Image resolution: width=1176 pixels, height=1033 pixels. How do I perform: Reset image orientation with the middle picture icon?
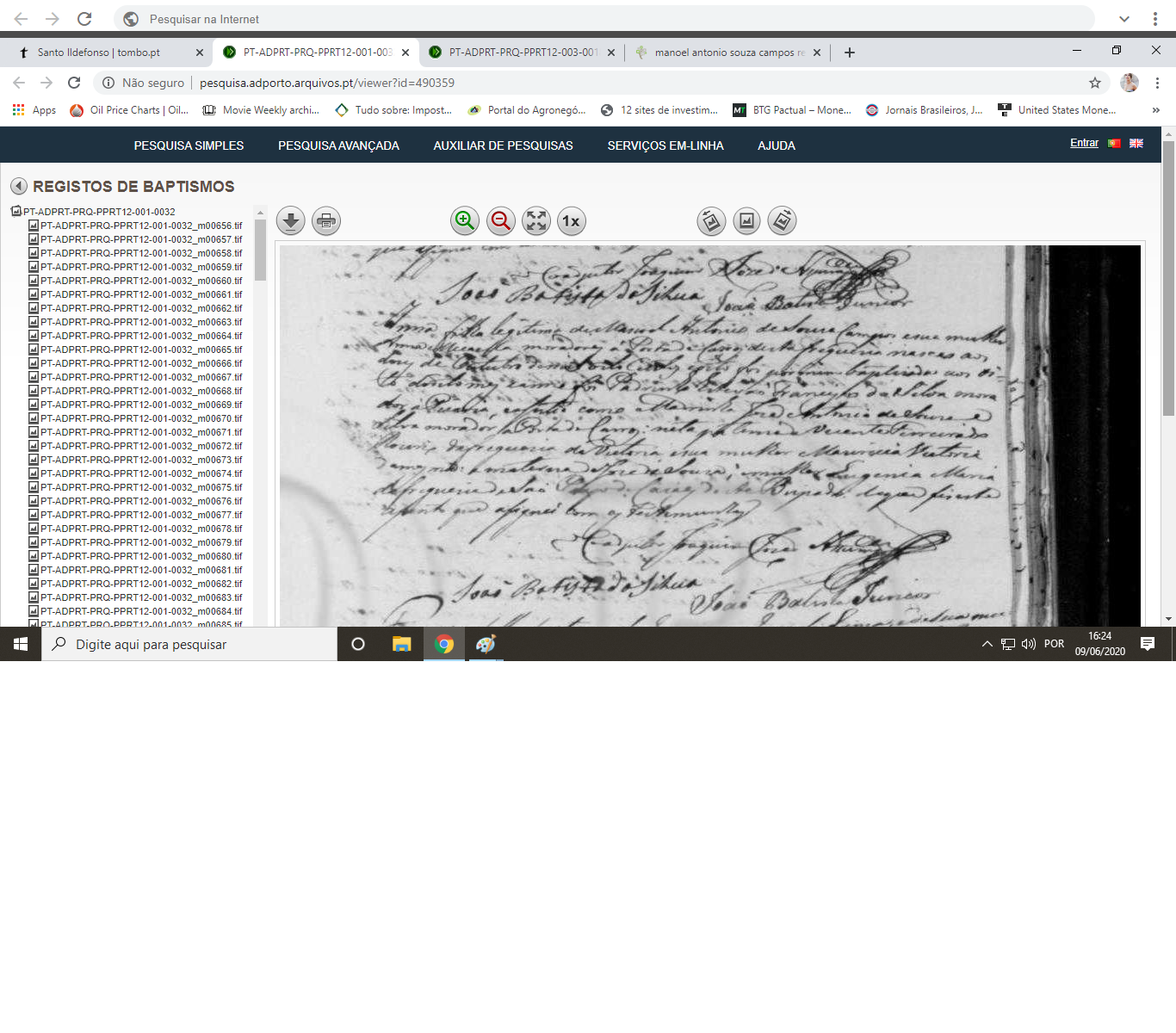tap(746, 221)
